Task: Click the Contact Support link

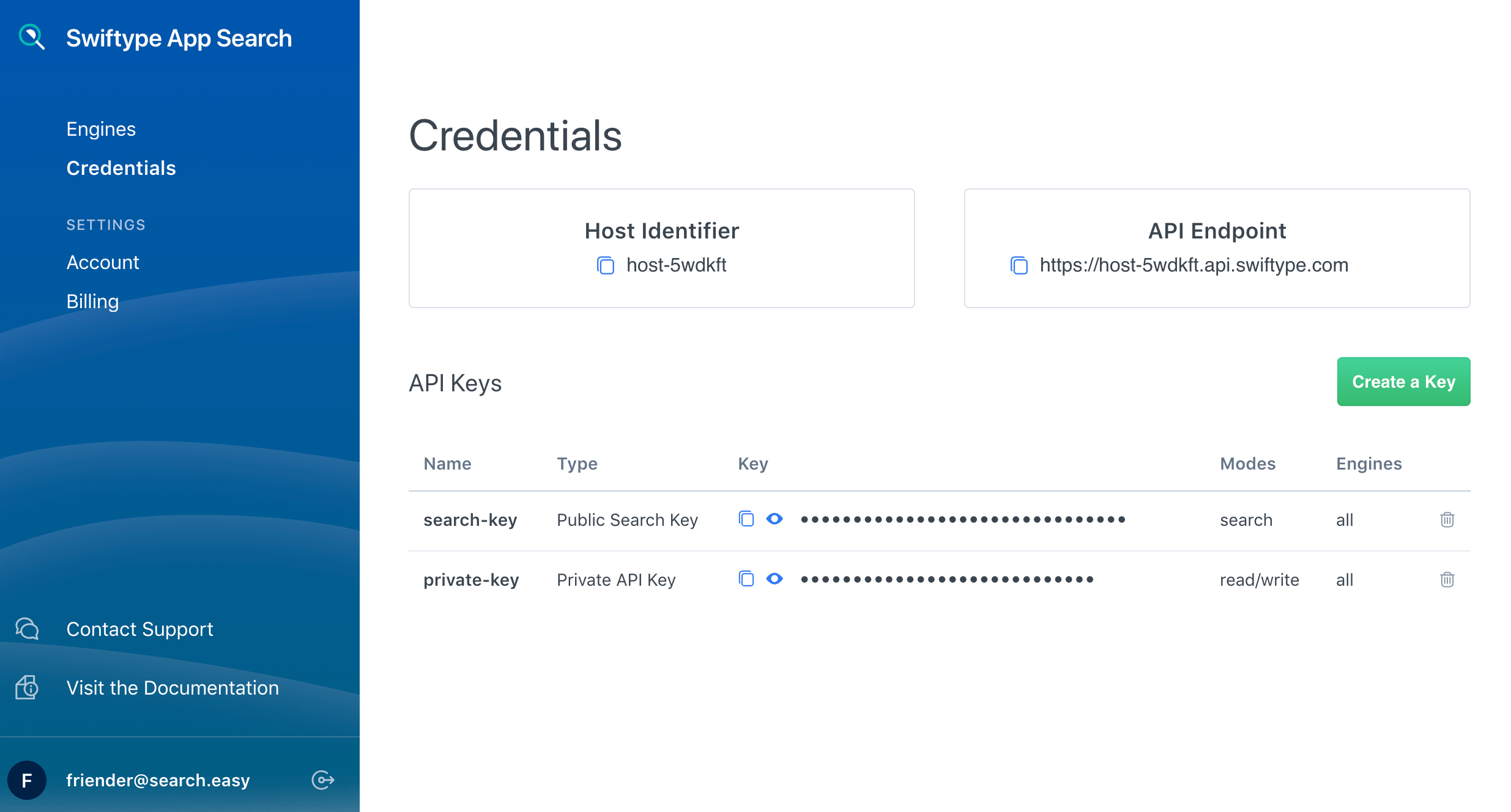Action: 139,629
